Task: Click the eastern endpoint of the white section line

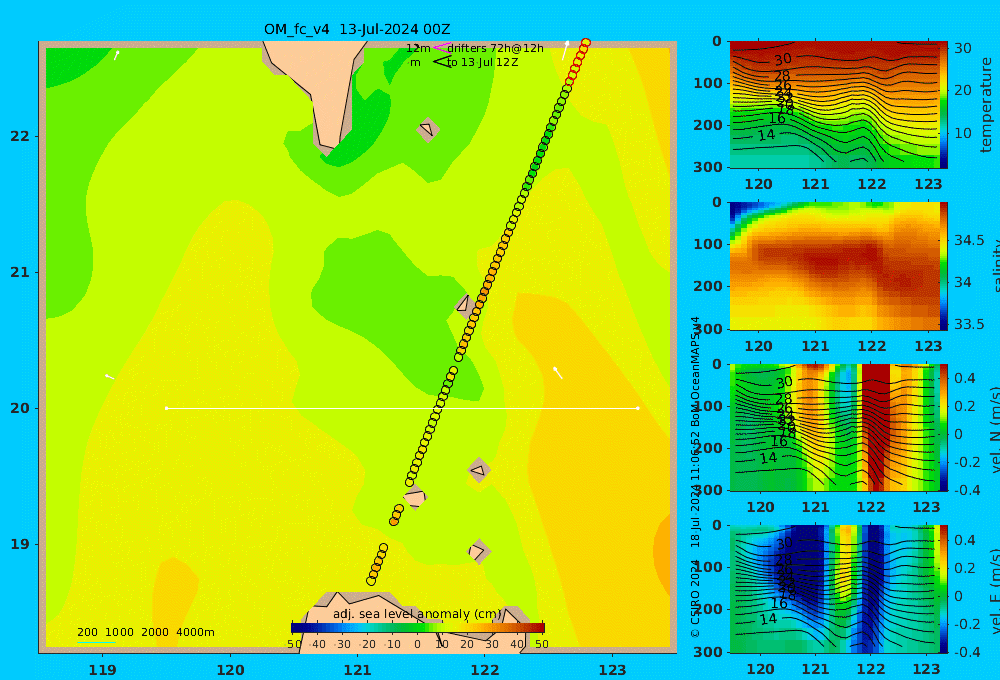Action: 638,408
